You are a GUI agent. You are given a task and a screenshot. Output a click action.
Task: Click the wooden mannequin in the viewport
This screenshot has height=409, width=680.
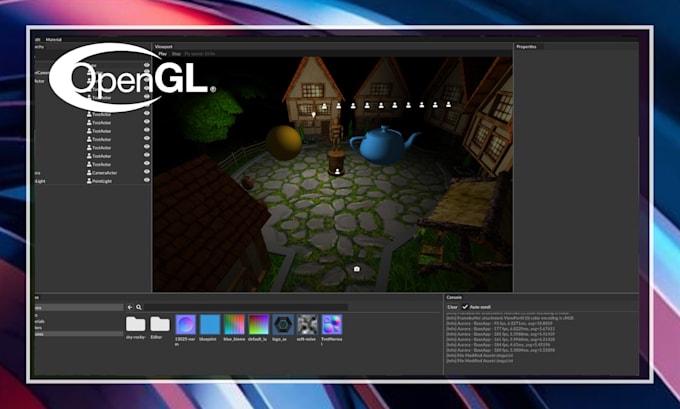pyautogui.click(x=336, y=134)
